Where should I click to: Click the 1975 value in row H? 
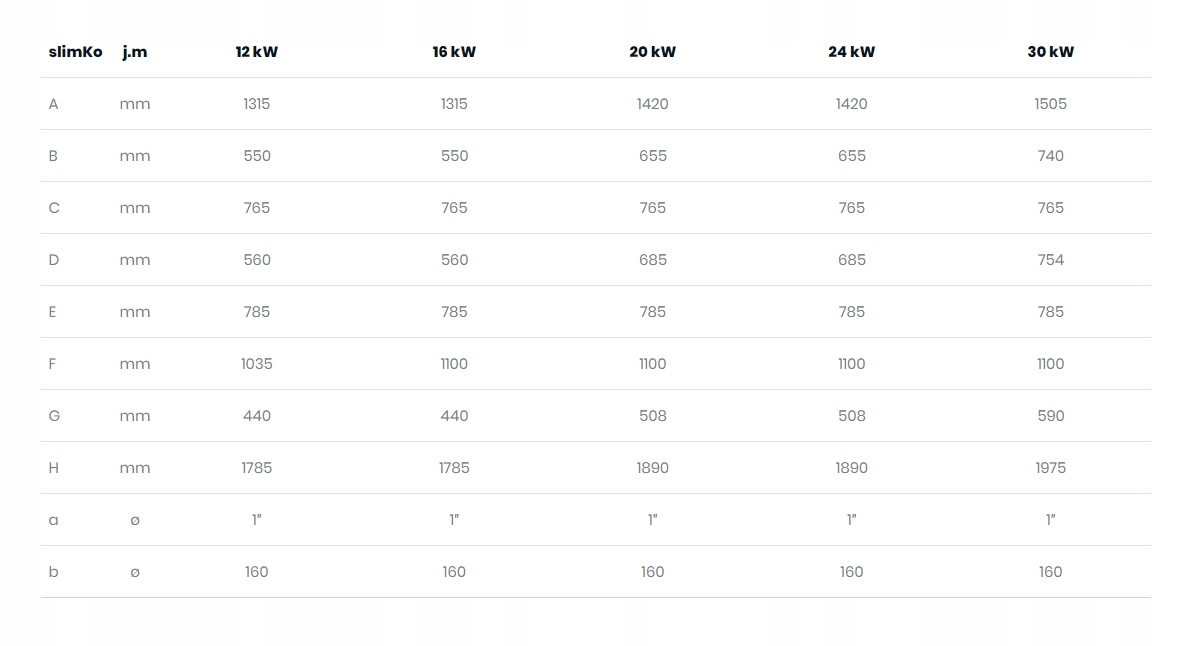point(1050,468)
